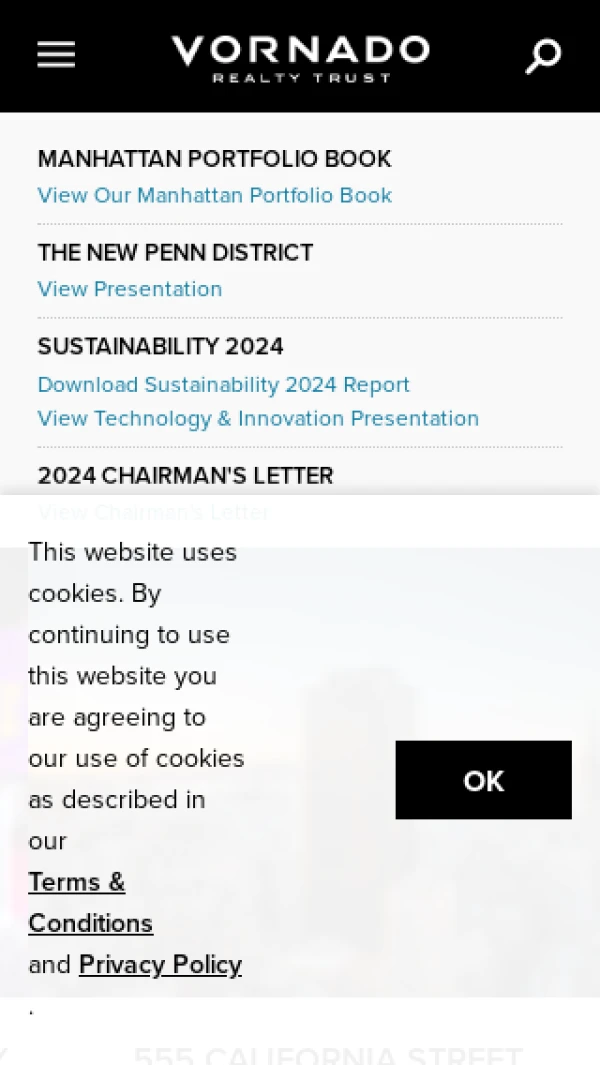Click the VORNADO wordmark logo
Image resolution: width=600 pixels, height=1065 pixels.
pos(300,49)
